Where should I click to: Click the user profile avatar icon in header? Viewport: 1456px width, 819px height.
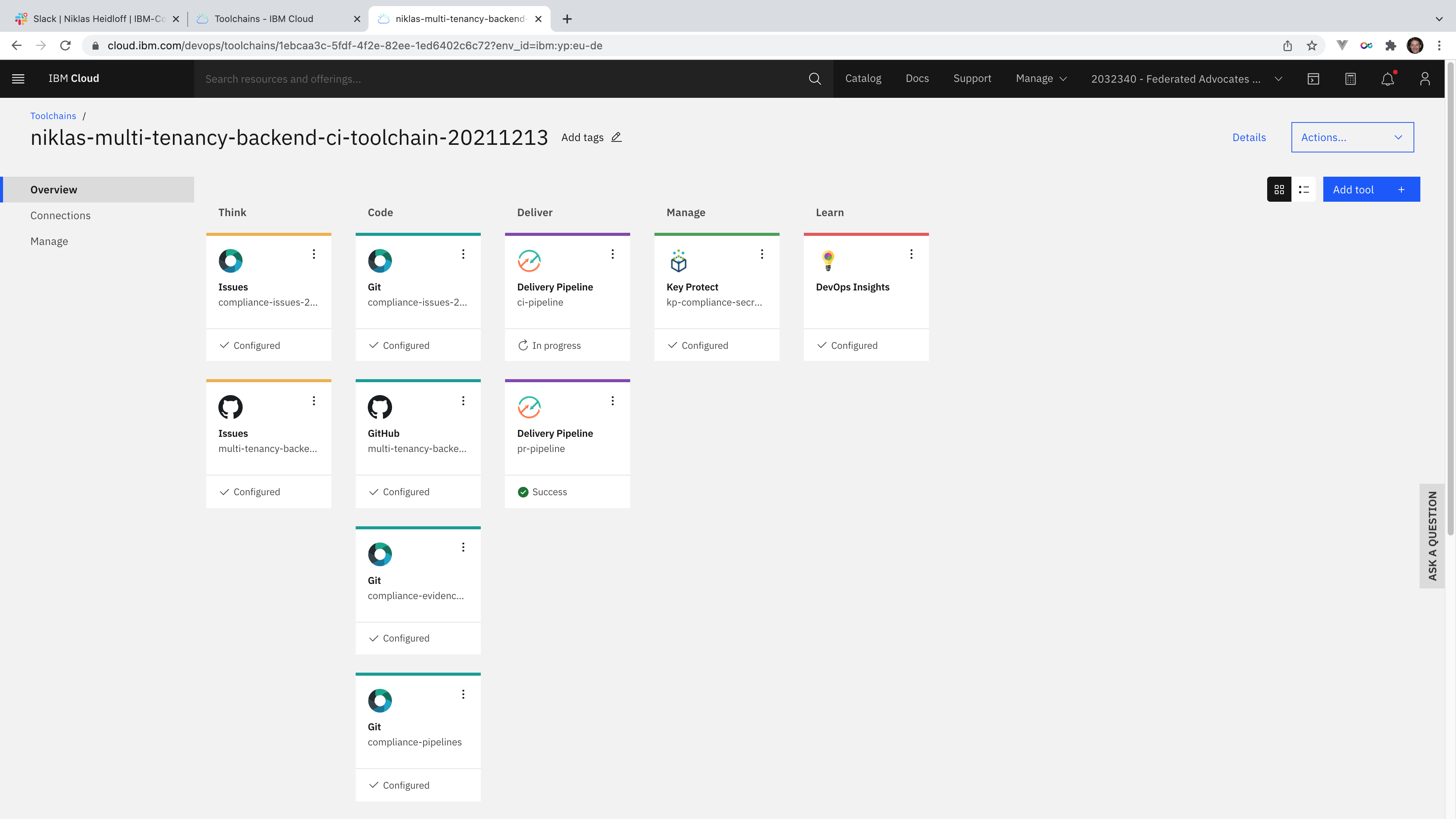(1425, 78)
